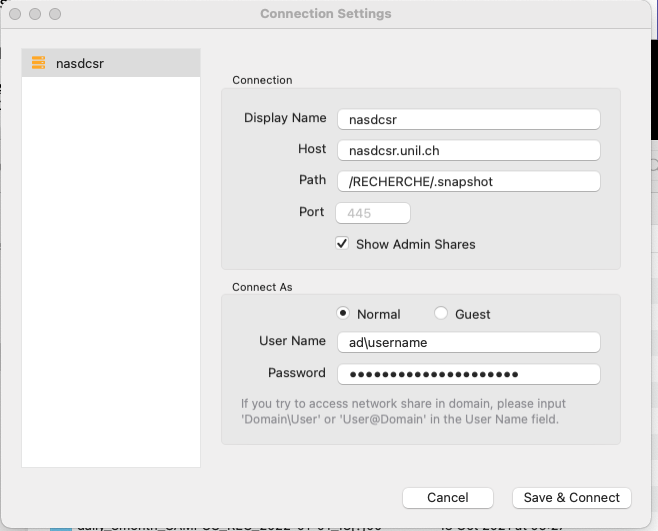Minimize the Connection Settings window
This screenshot has width=658, height=531.
[x=35, y=15]
